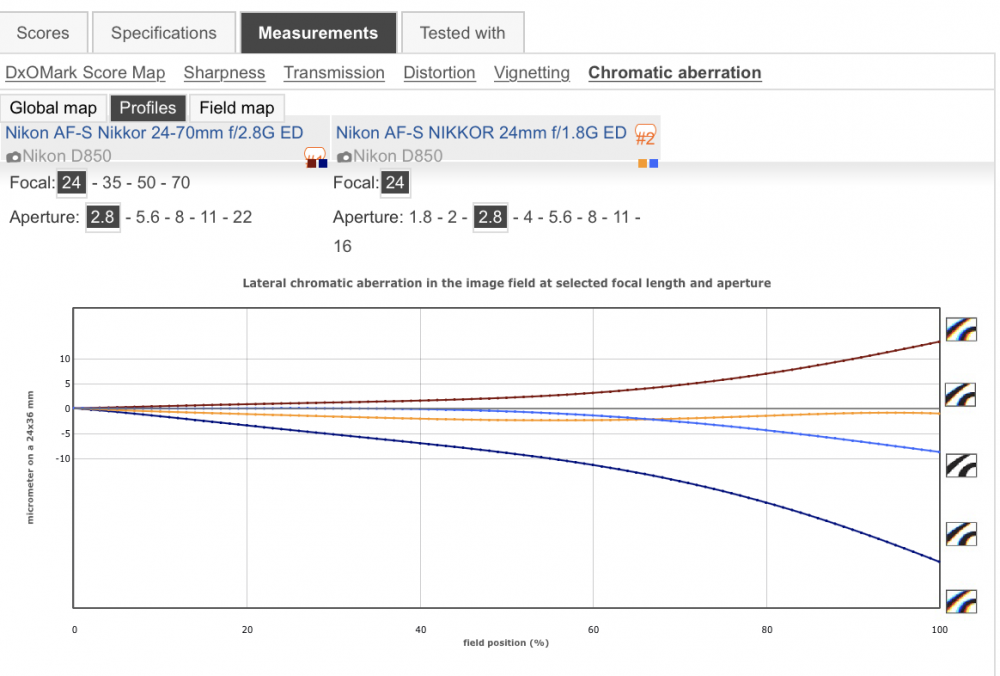
Task: Choose aperture 4 for the 24mm f/1.8G lens
Action: point(528,217)
